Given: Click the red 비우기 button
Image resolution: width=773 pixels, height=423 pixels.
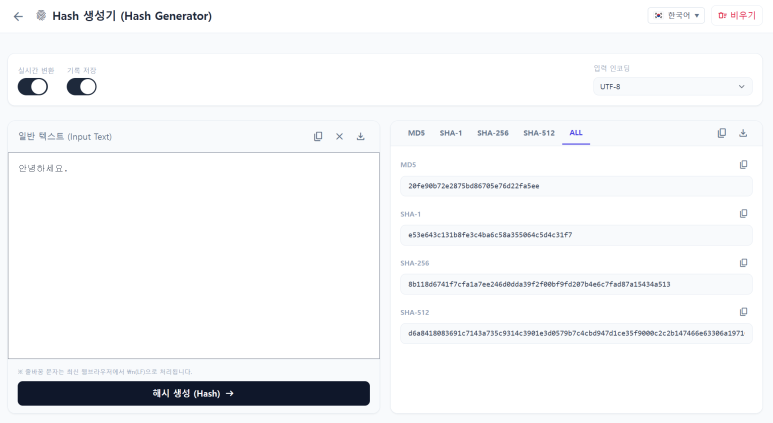Looking at the screenshot, I should tap(737, 16).
